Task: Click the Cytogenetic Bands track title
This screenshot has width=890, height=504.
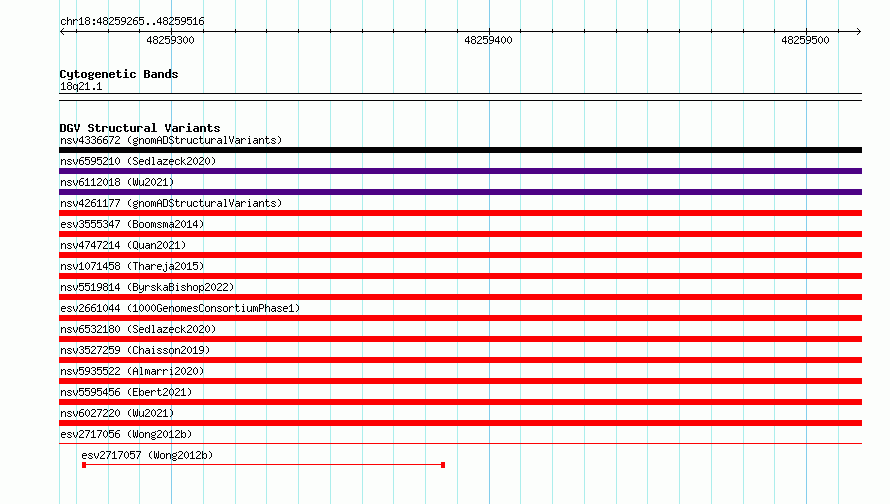Action: (x=119, y=74)
